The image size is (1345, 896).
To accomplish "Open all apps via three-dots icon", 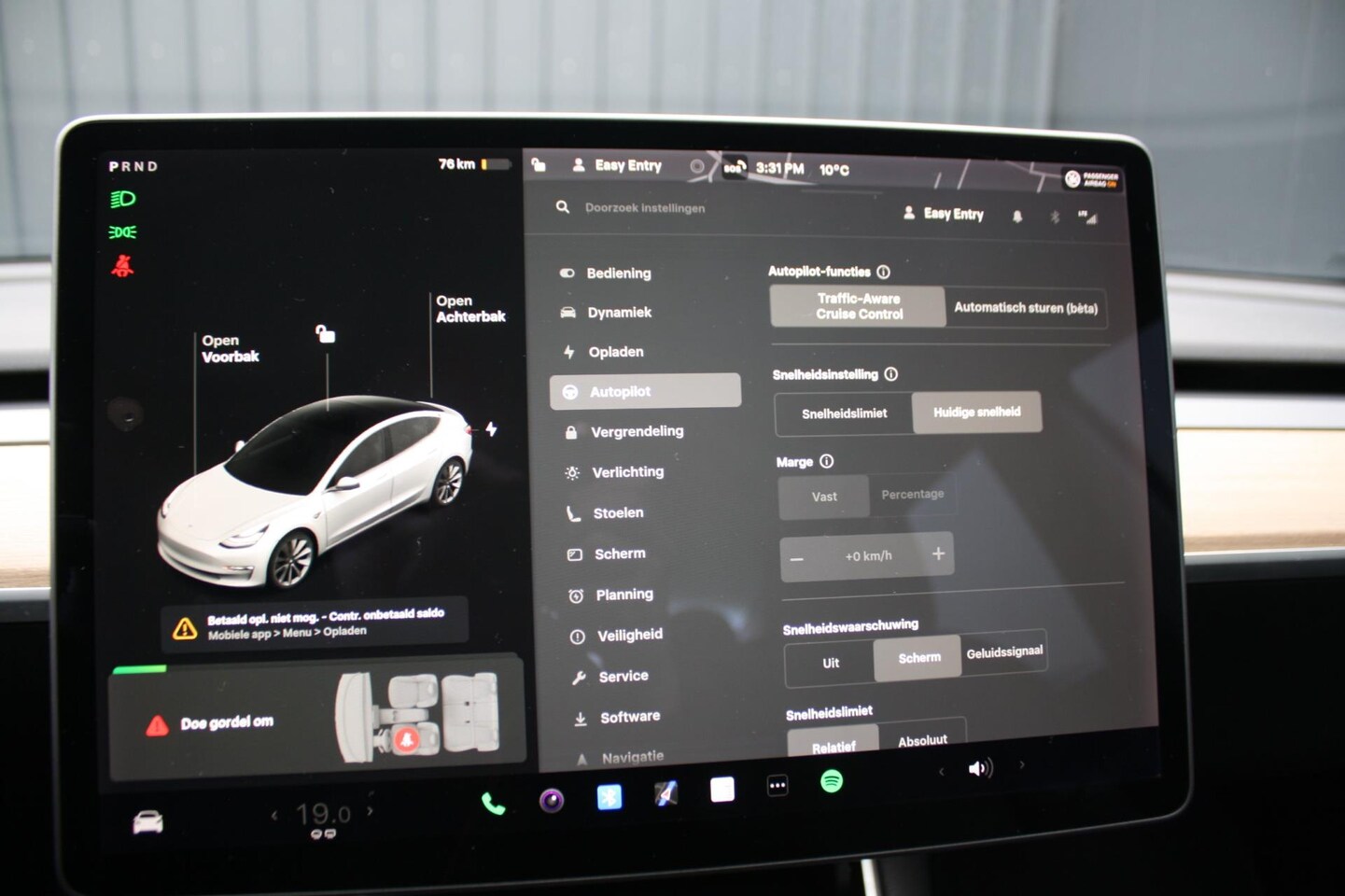I will pyautogui.click(x=777, y=786).
